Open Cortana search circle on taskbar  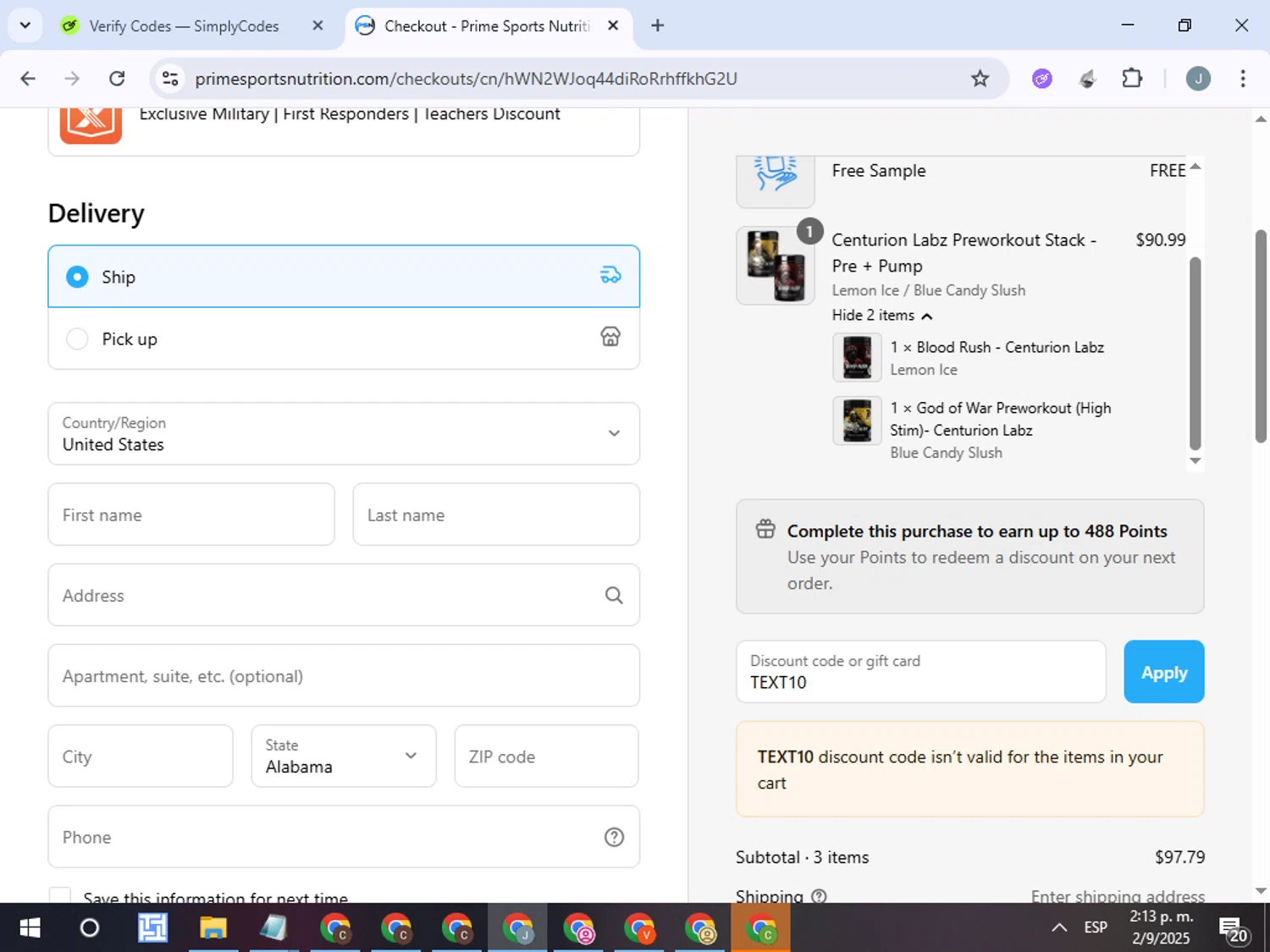click(x=89, y=928)
